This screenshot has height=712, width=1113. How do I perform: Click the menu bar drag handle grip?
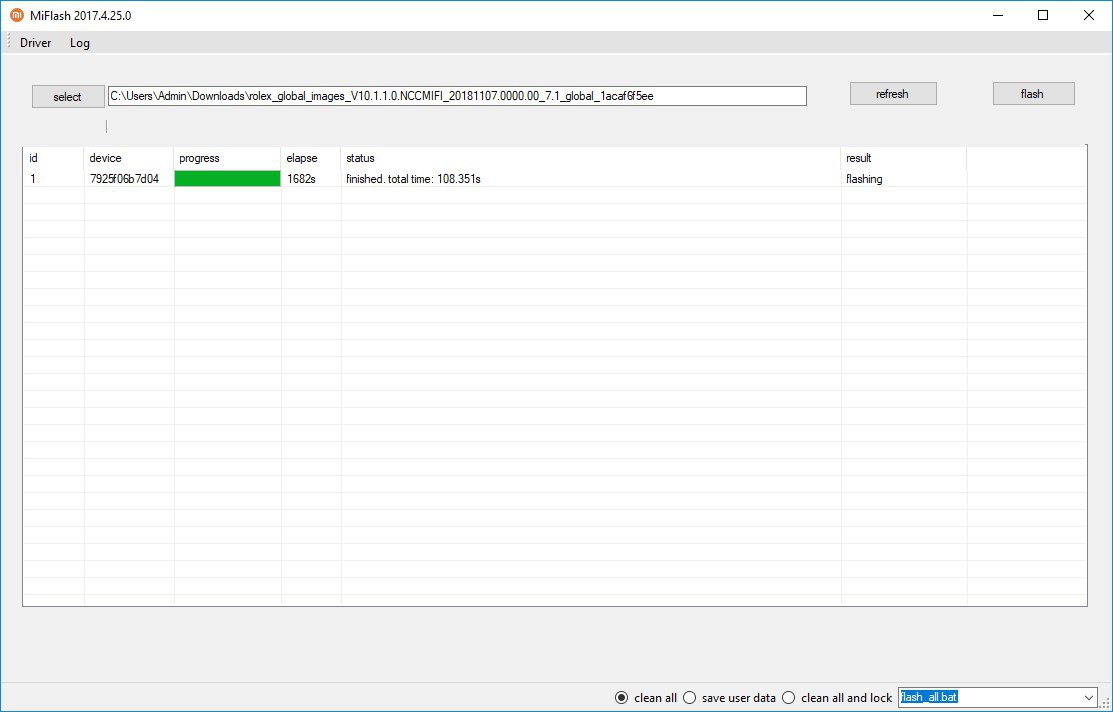(9, 43)
